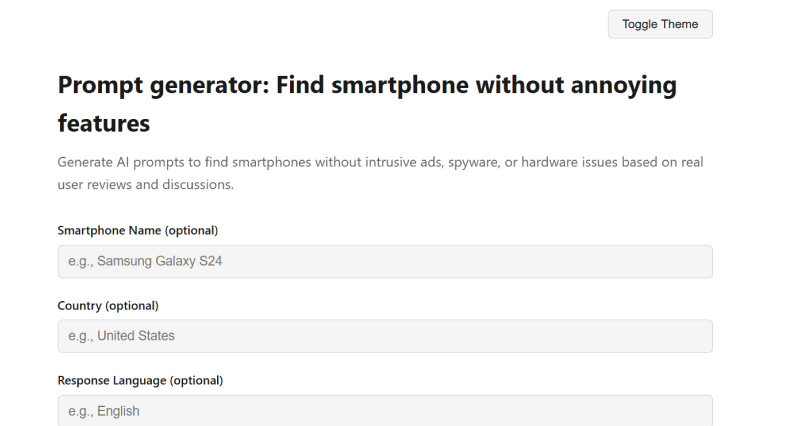Screen dimensions: 799x426
Task: Click "Find smartphone without annoying" title text
Action: tap(476, 85)
